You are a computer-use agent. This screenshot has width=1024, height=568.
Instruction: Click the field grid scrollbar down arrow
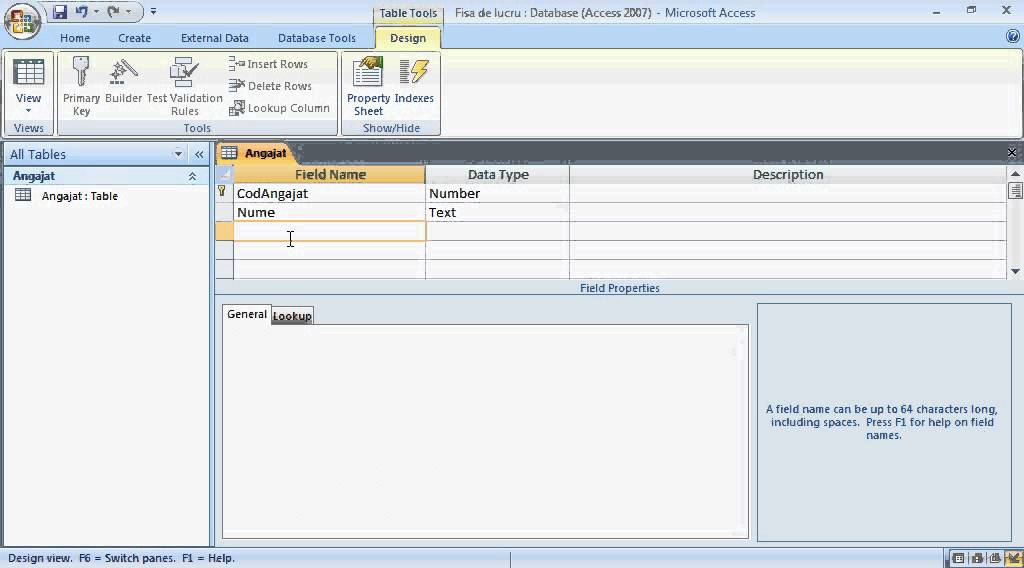point(1015,271)
